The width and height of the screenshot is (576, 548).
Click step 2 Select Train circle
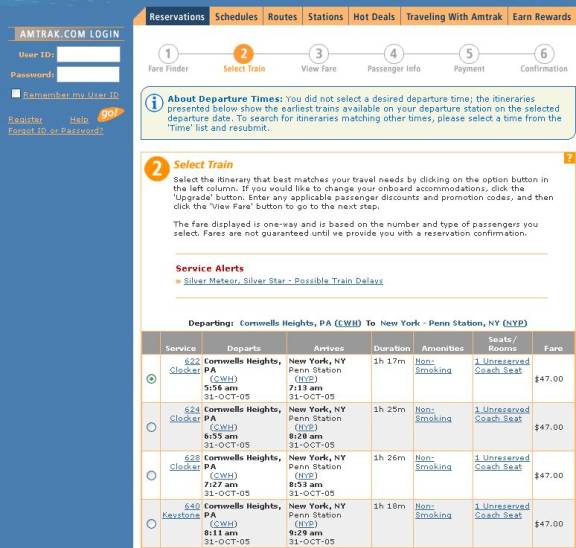[244, 54]
